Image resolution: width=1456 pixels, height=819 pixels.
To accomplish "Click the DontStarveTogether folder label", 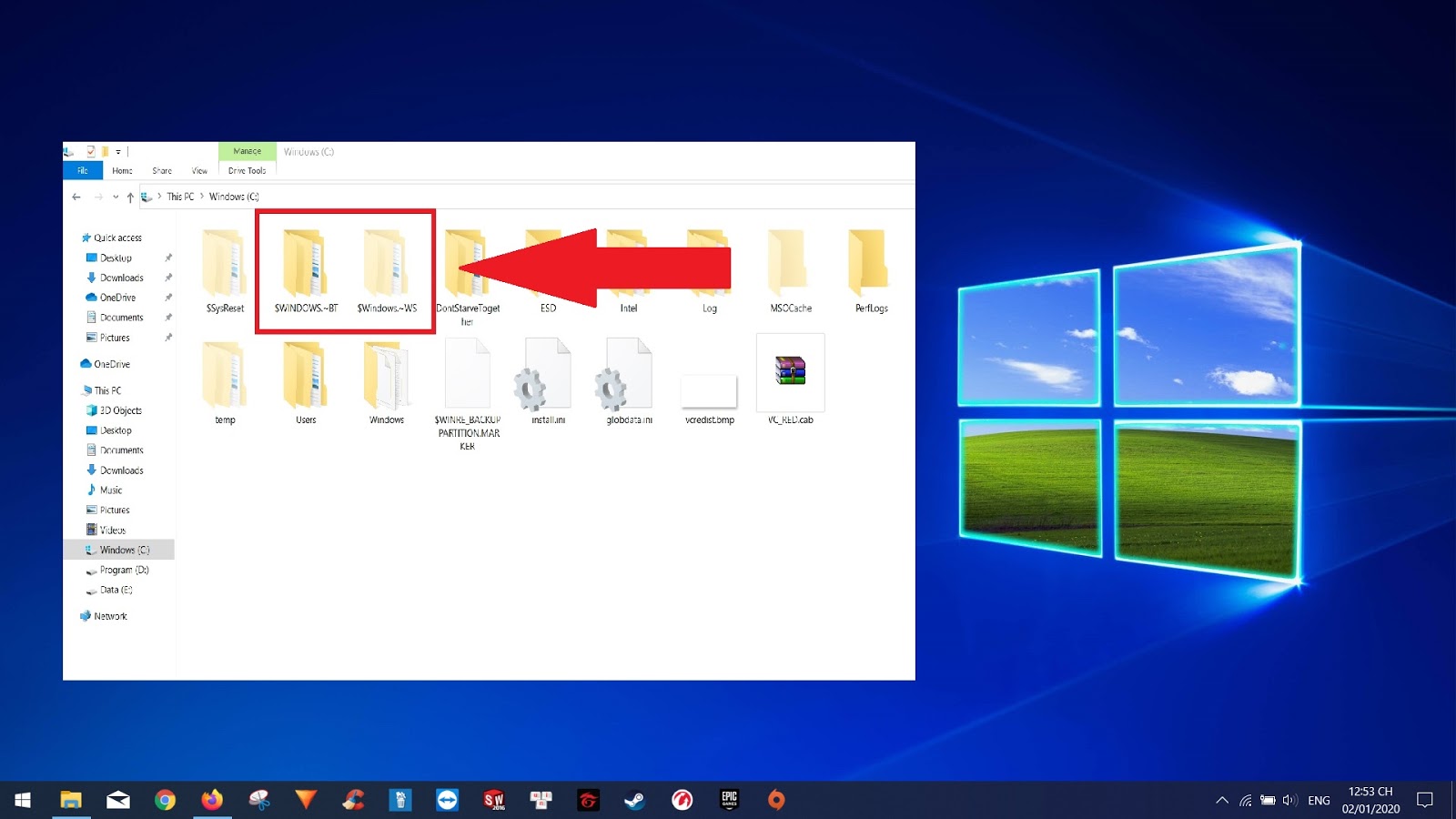I will [468, 315].
